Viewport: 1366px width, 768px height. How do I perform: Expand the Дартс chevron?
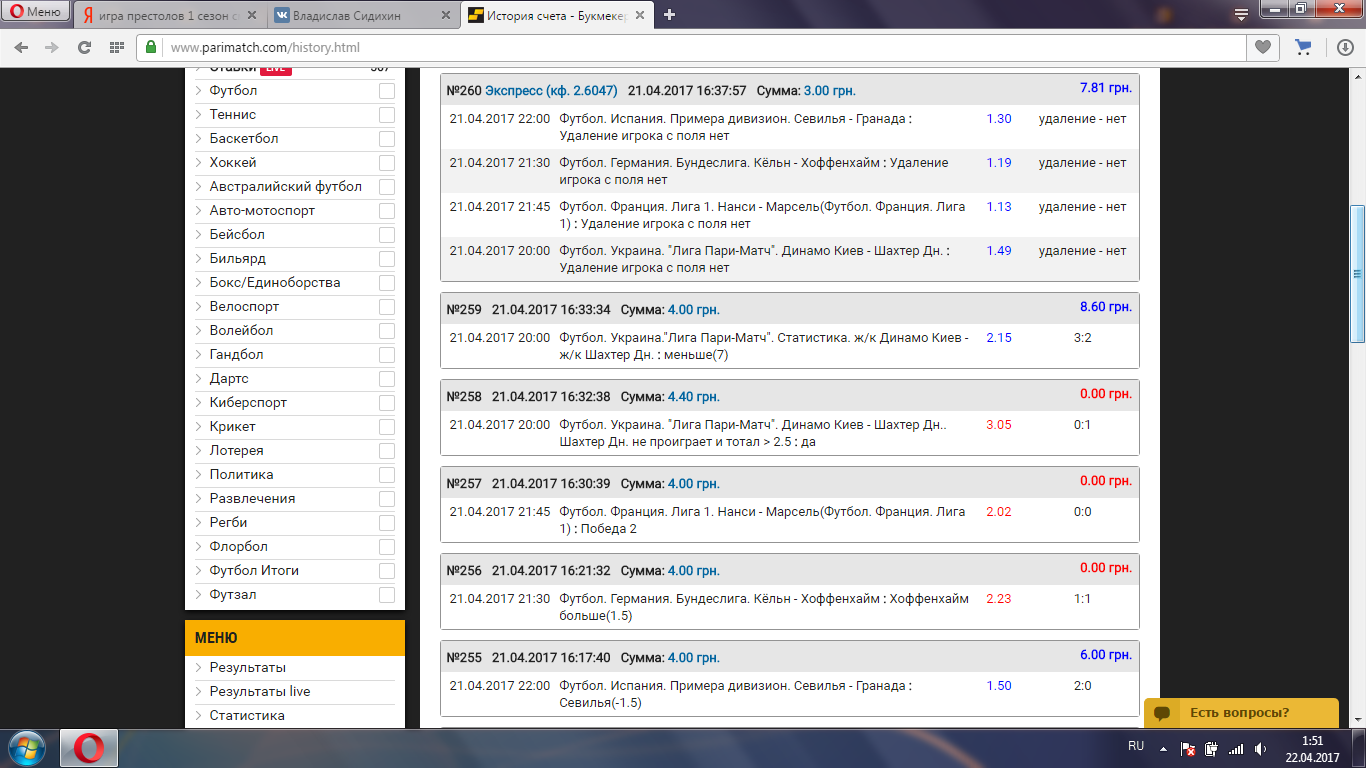pyautogui.click(x=198, y=379)
